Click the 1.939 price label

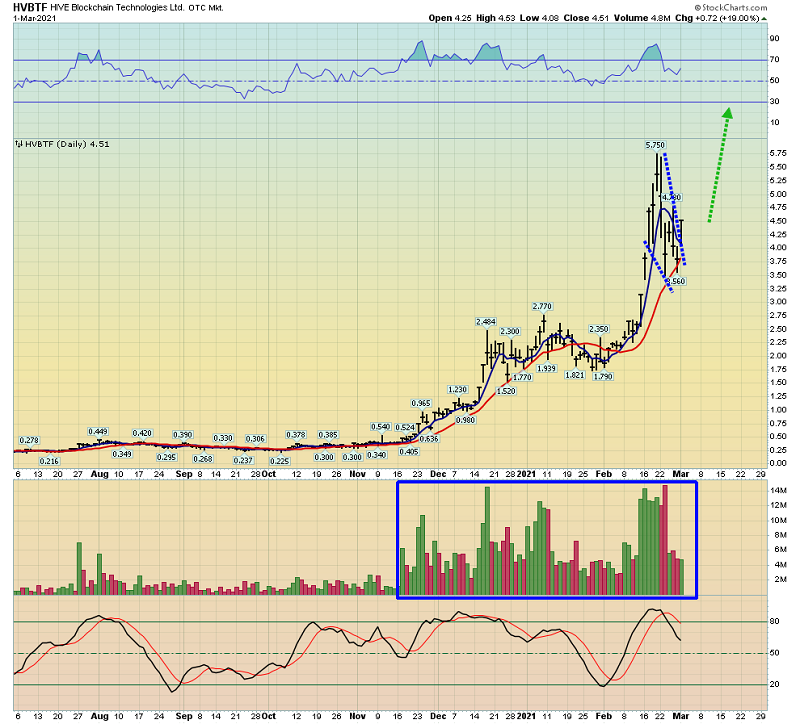pos(546,368)
